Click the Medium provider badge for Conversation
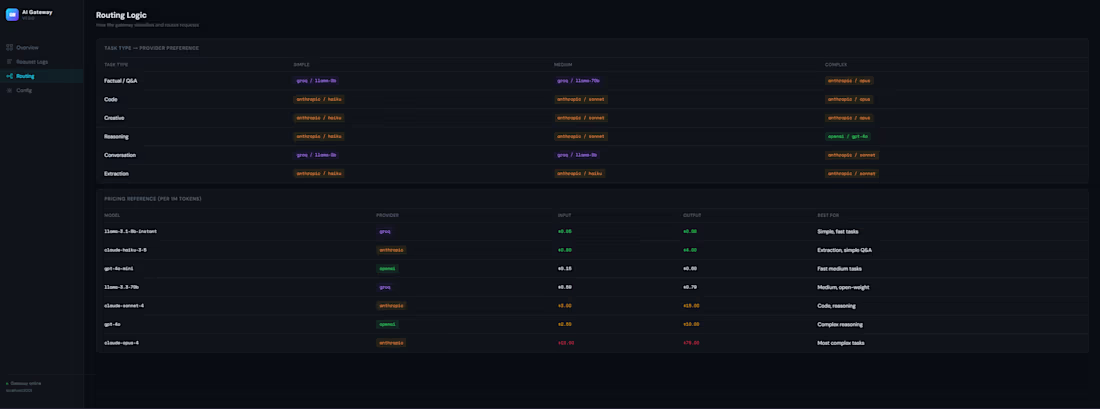Image resolution: width=1100 pixels, height=409 pixels. pos(577,155)
